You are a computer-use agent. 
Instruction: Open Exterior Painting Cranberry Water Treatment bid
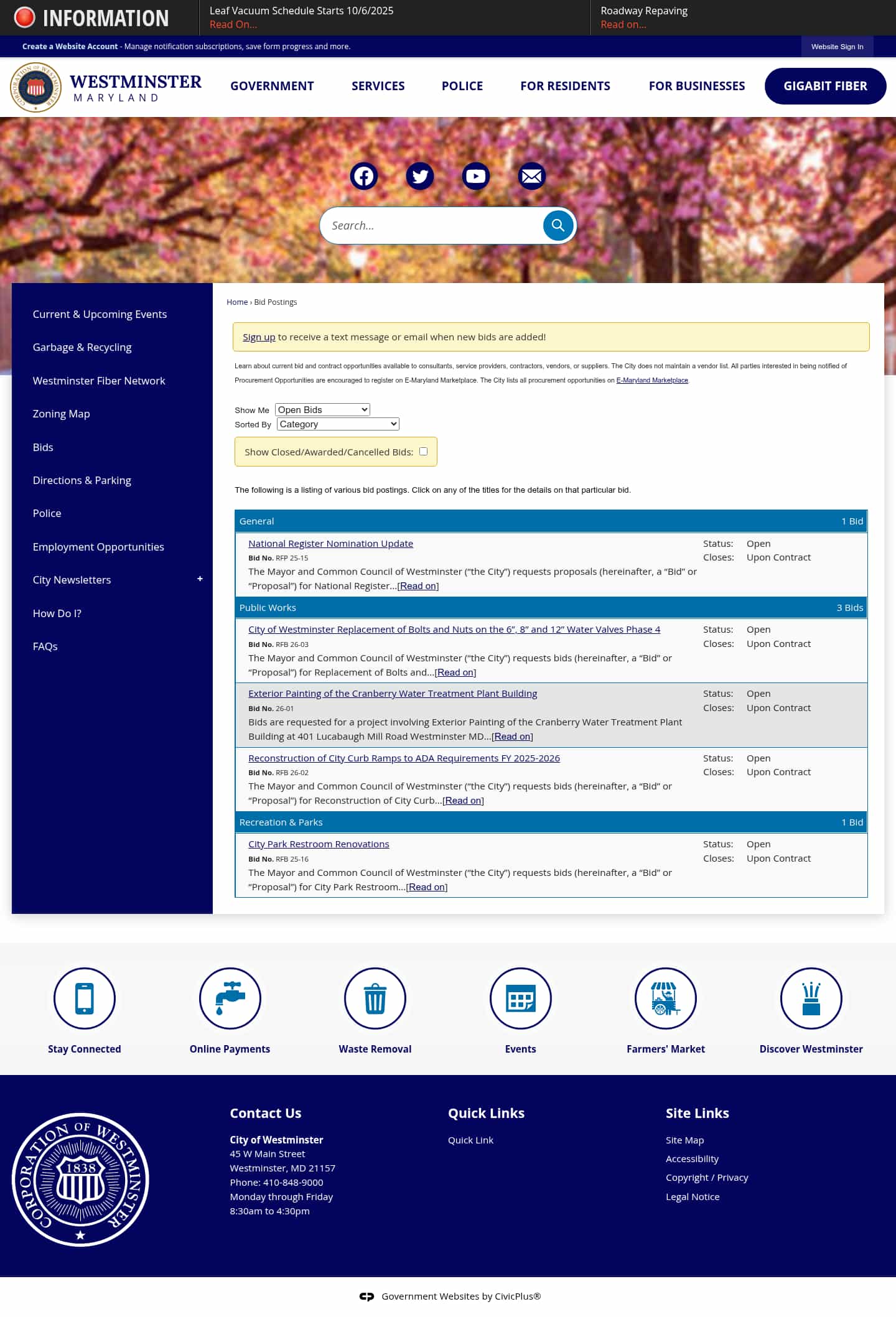click(393, 694)
